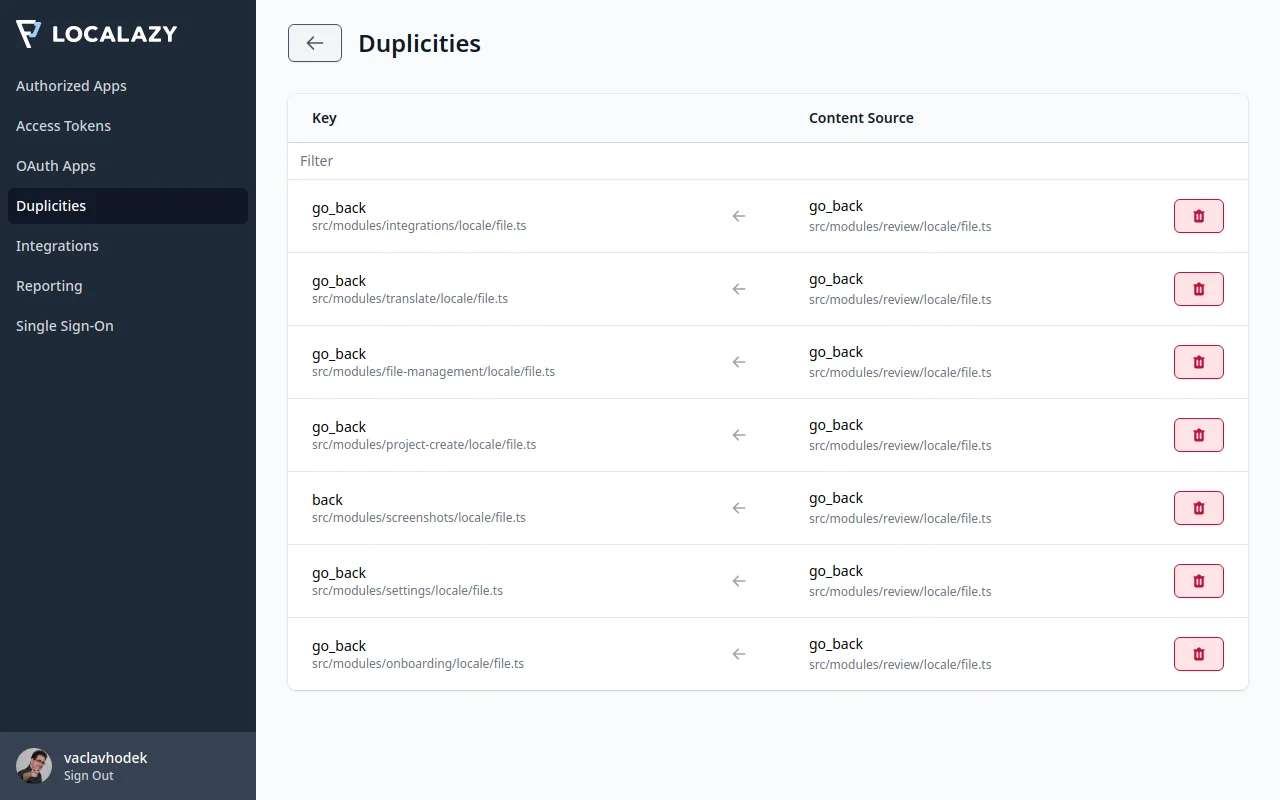Click the back arrow next to Duplicities heading
Image resolution: width=1280 pixels, height=800 pixels.
tap(314, 43)
